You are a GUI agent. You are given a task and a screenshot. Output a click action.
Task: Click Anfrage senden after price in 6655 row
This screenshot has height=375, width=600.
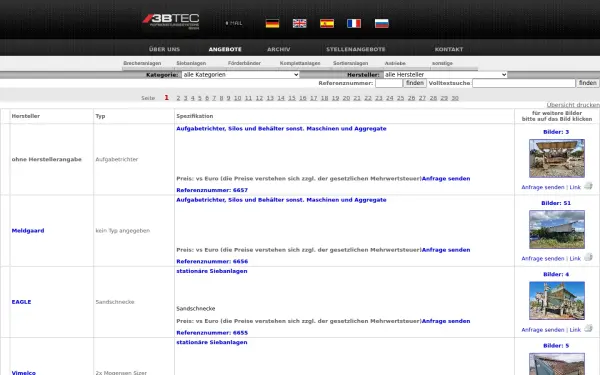coord(446,321)
